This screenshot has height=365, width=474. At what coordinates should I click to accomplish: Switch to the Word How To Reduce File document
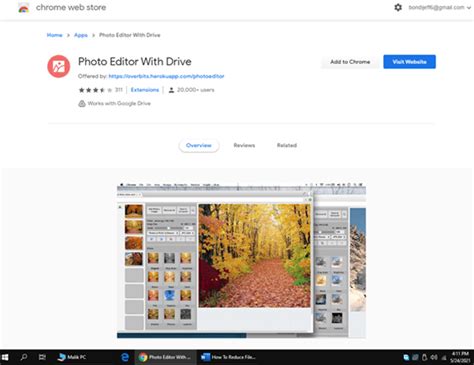[x=228, y=357]
